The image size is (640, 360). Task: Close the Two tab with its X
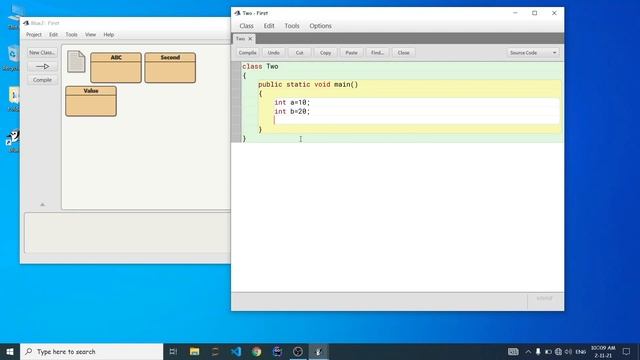(250, 39)
